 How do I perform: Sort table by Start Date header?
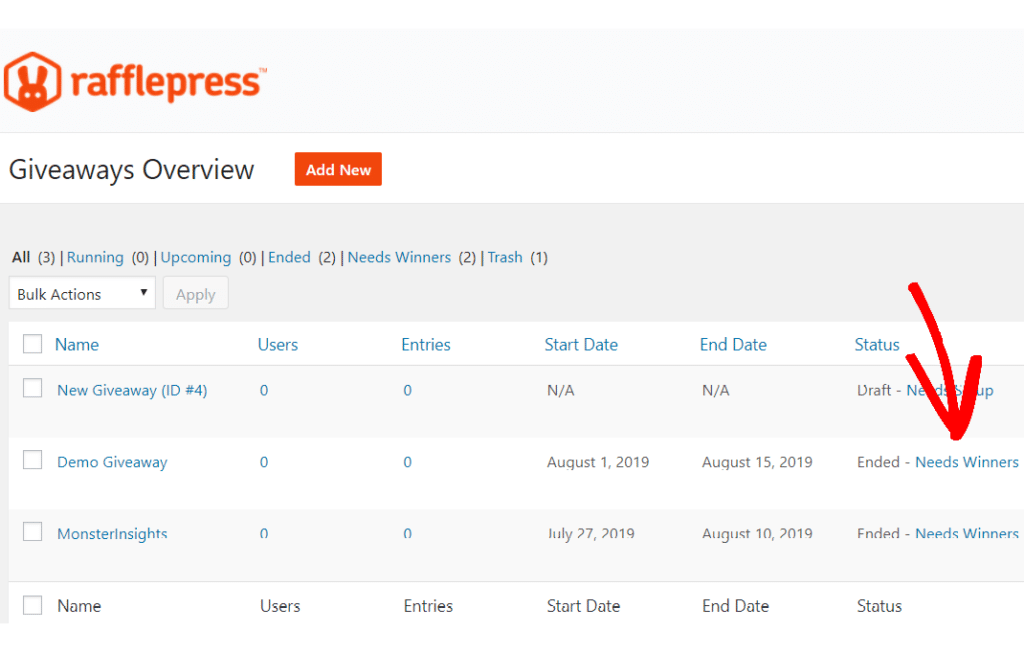(581, 345)
